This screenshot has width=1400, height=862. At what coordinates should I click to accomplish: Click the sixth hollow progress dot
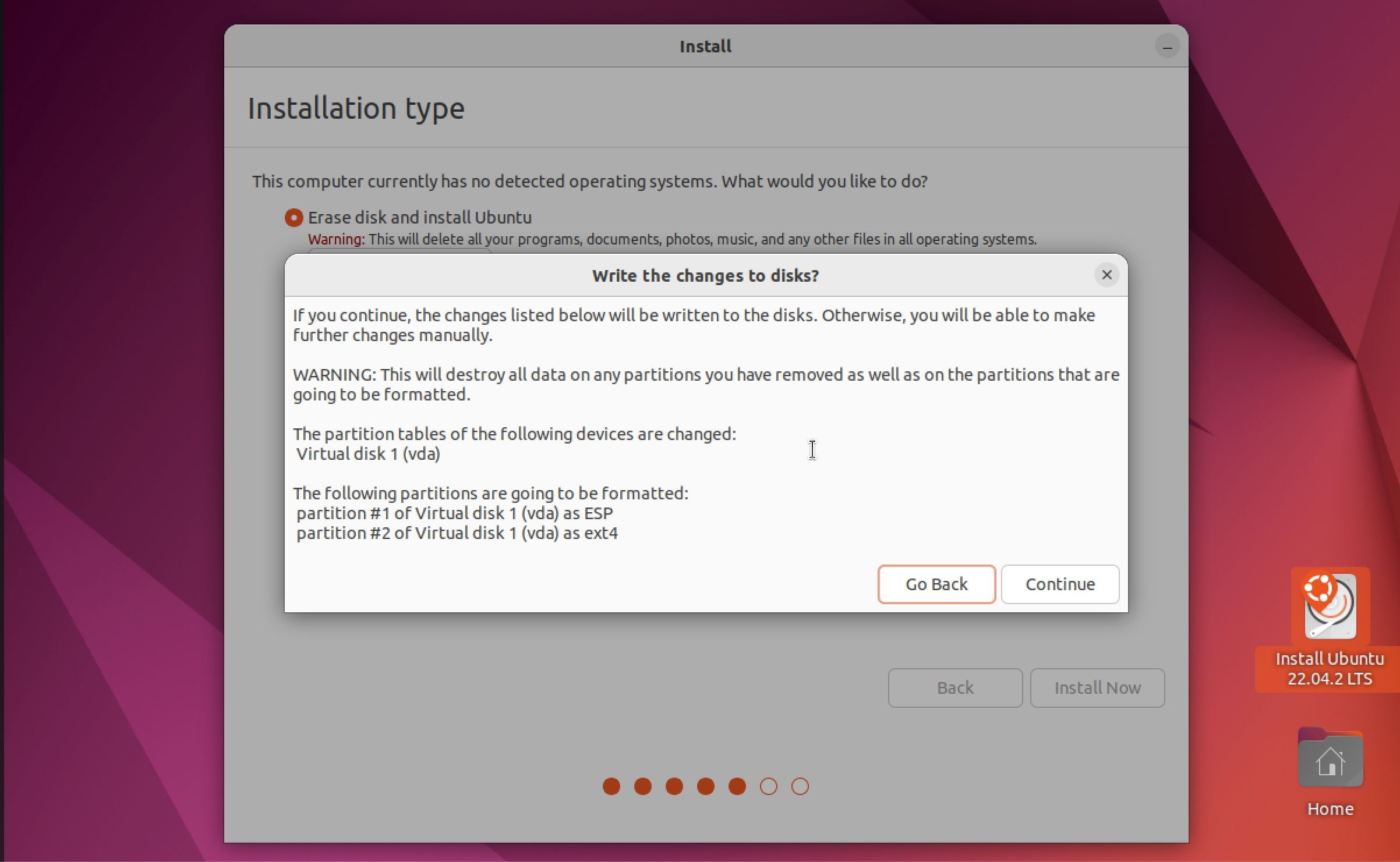pos(769,786)
